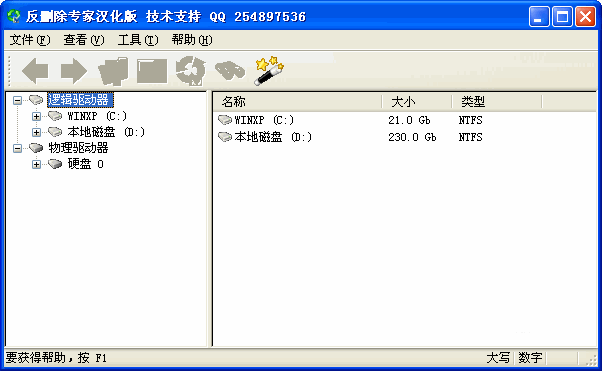Expand the 硬盘 0 tree node
Screen dimensions: 602x371
click(36, 164)
